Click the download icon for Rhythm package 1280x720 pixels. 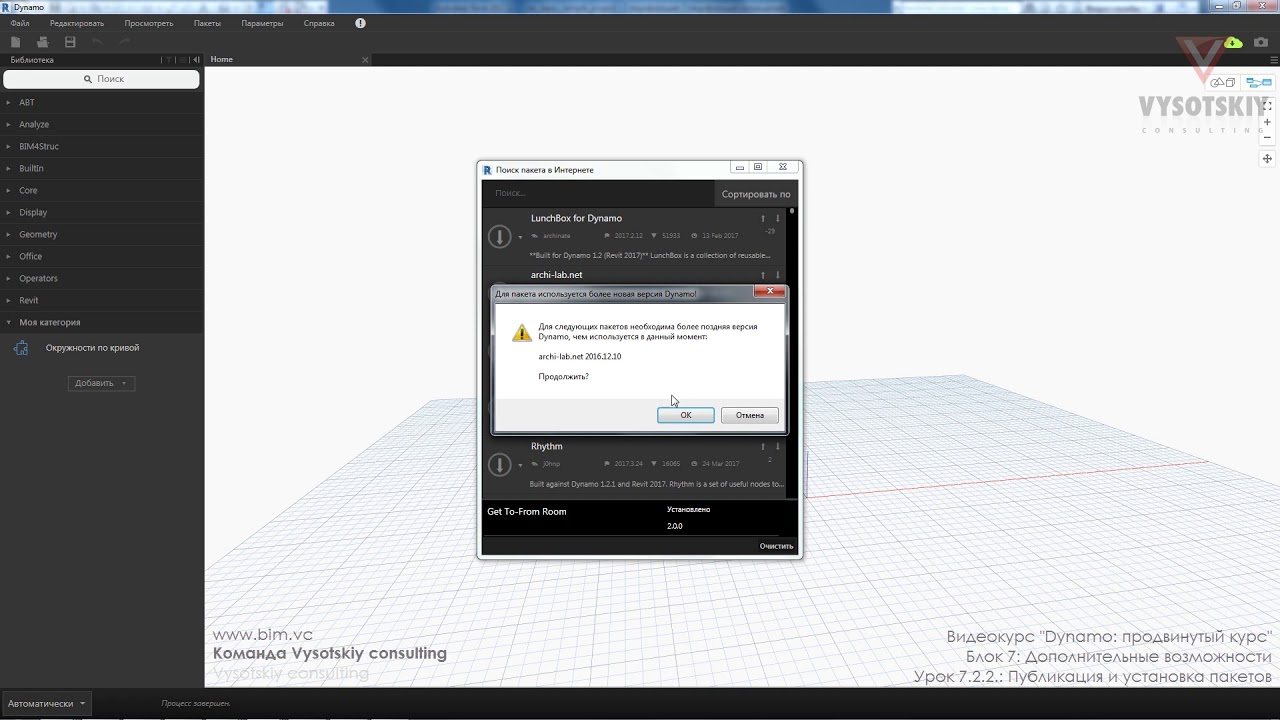pos(499,464)
